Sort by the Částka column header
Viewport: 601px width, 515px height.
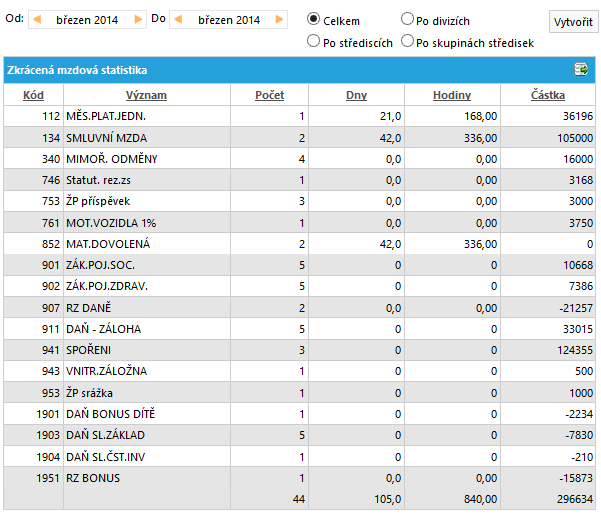coord(548,95)
